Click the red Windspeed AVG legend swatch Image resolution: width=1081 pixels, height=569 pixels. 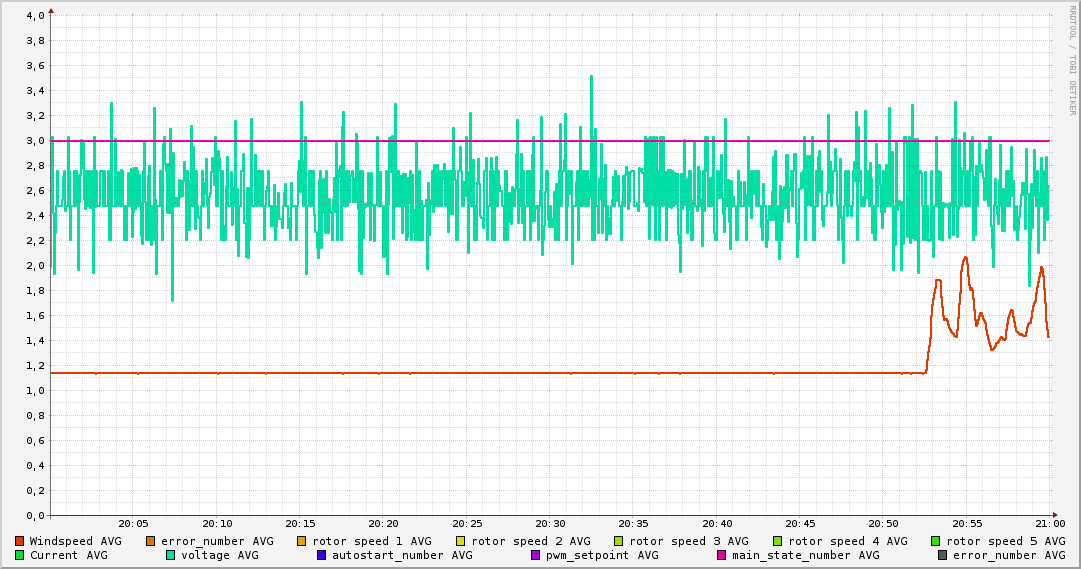coord(19,541)
